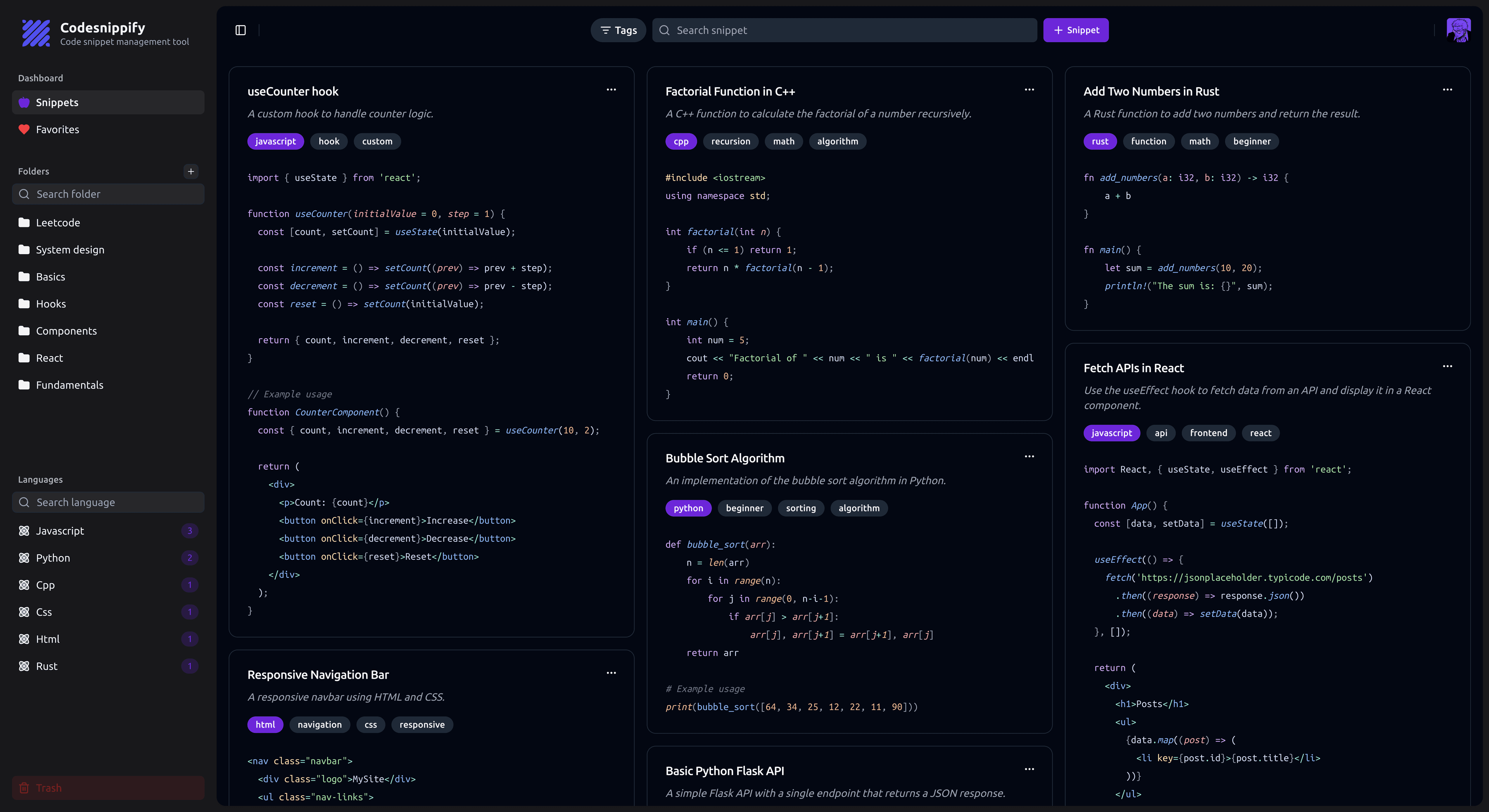
Task: Open the System design folder
Action: (x=69, y=250)
